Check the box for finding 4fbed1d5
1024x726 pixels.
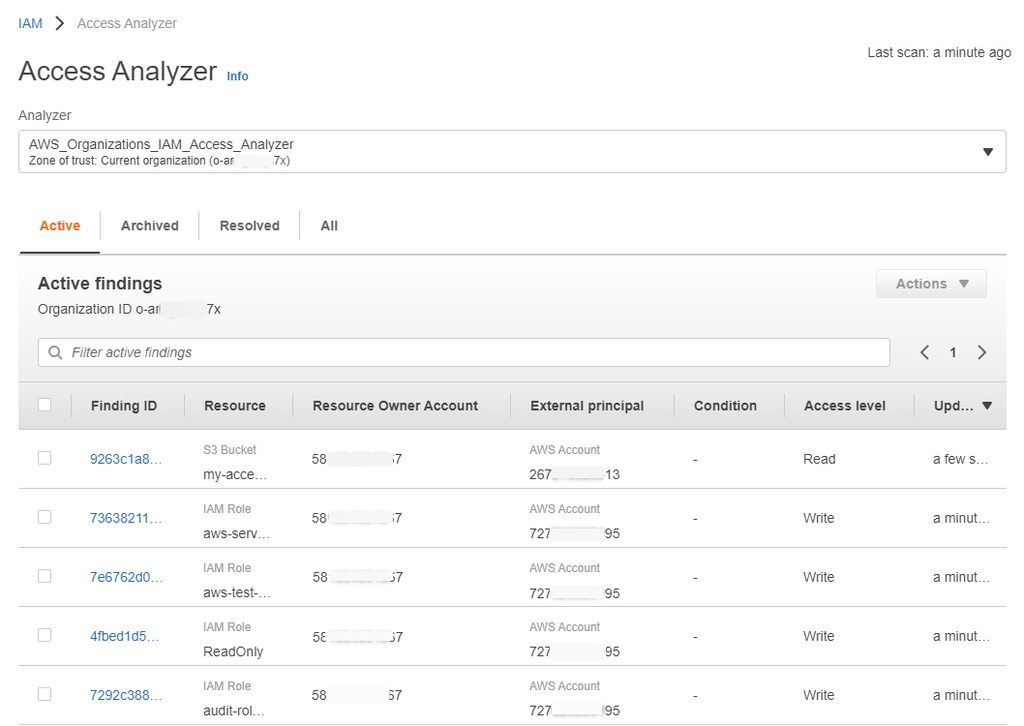(44, 635)
